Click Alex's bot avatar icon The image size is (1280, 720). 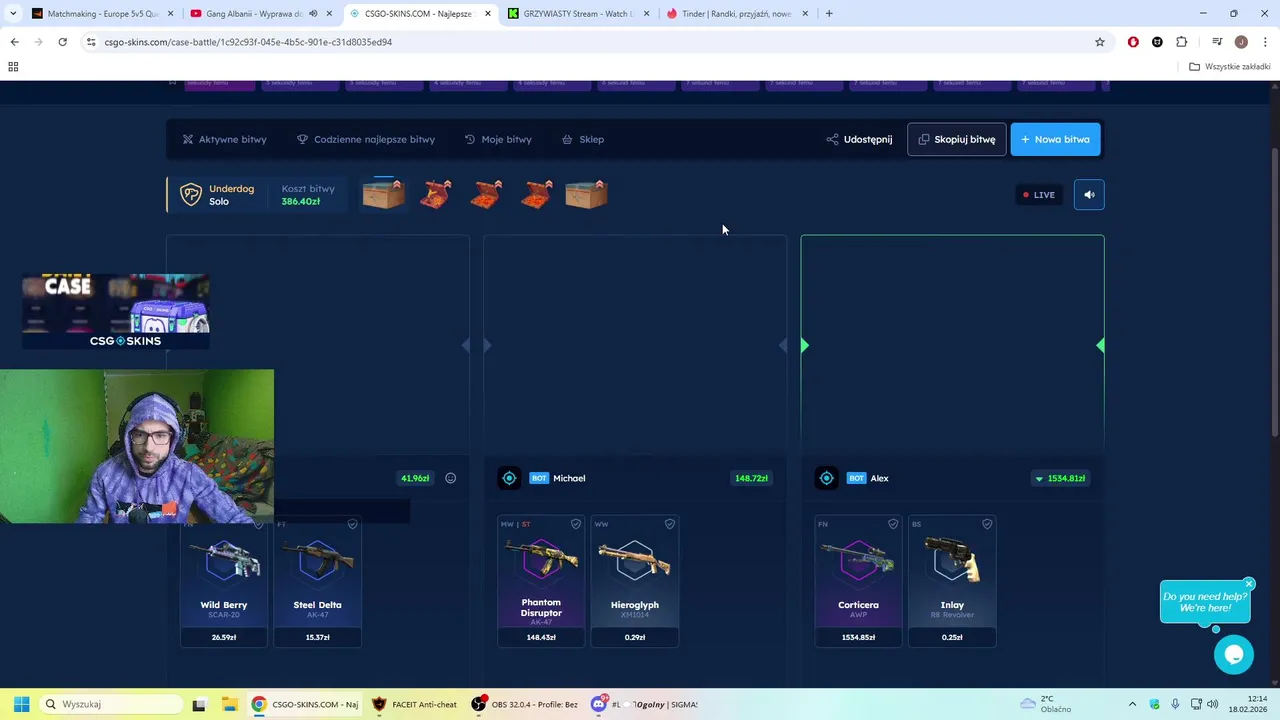tap(826, 478)
